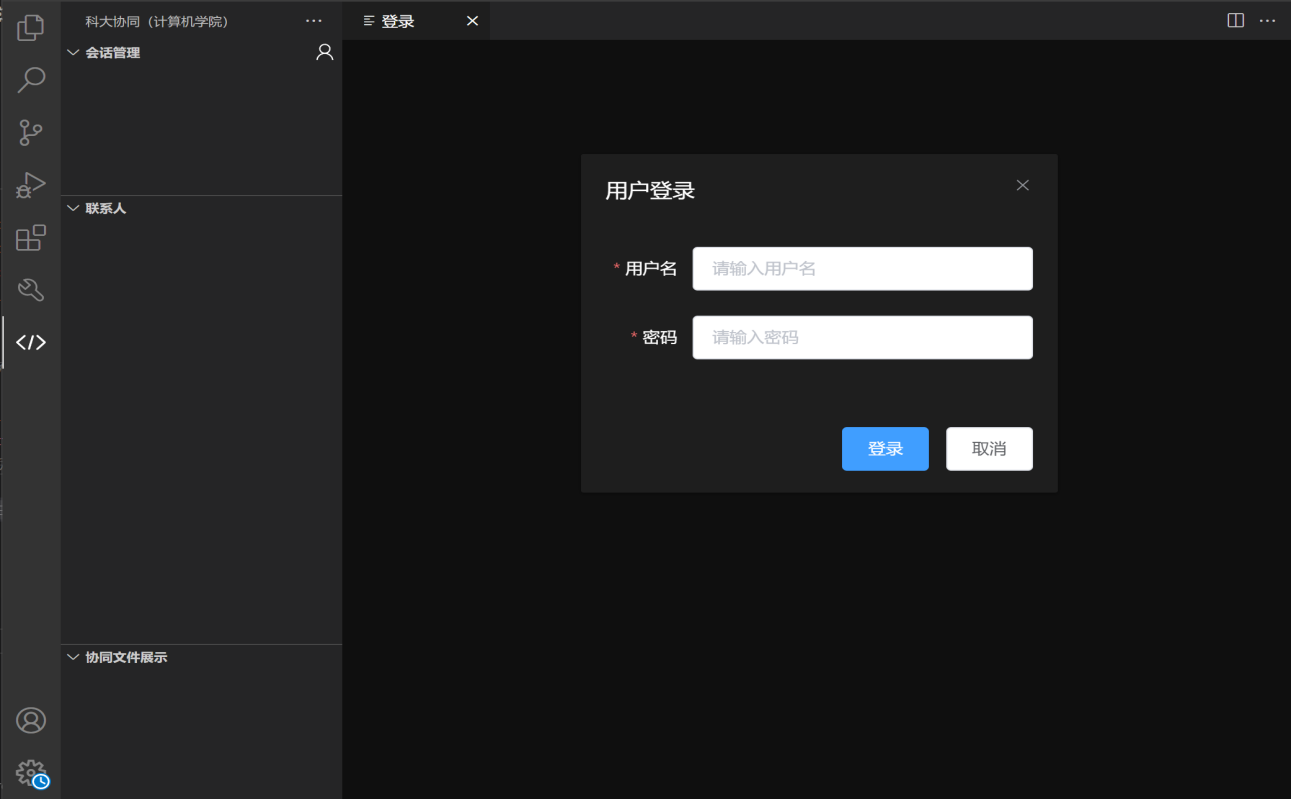Open the Run and Debug view icon

[31, 185]
